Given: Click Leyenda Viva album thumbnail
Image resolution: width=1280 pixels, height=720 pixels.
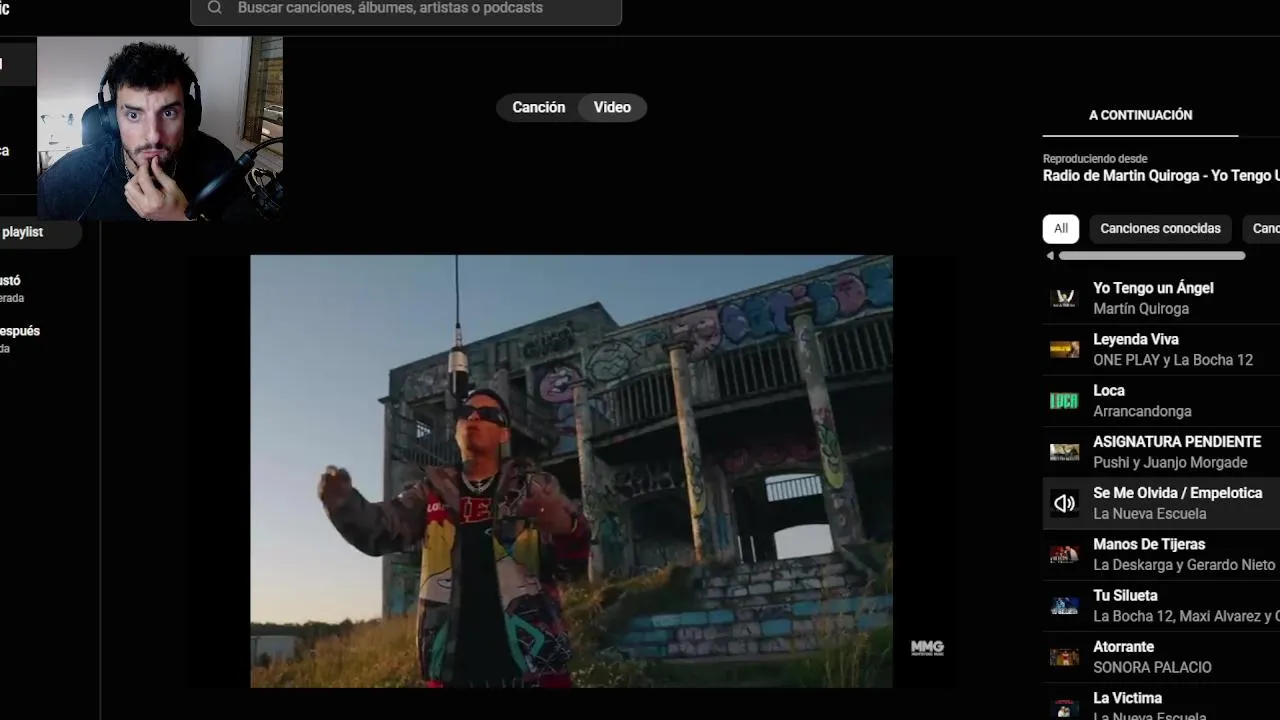Looking at the screenshot, I should point(1064,349).
